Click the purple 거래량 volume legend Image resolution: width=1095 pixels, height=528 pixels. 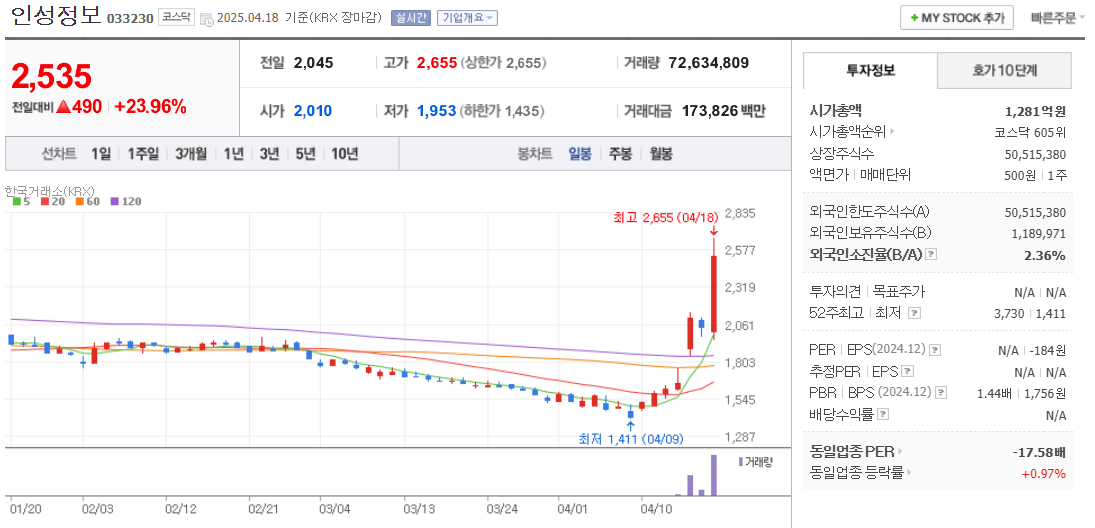[x=755, y=462]
